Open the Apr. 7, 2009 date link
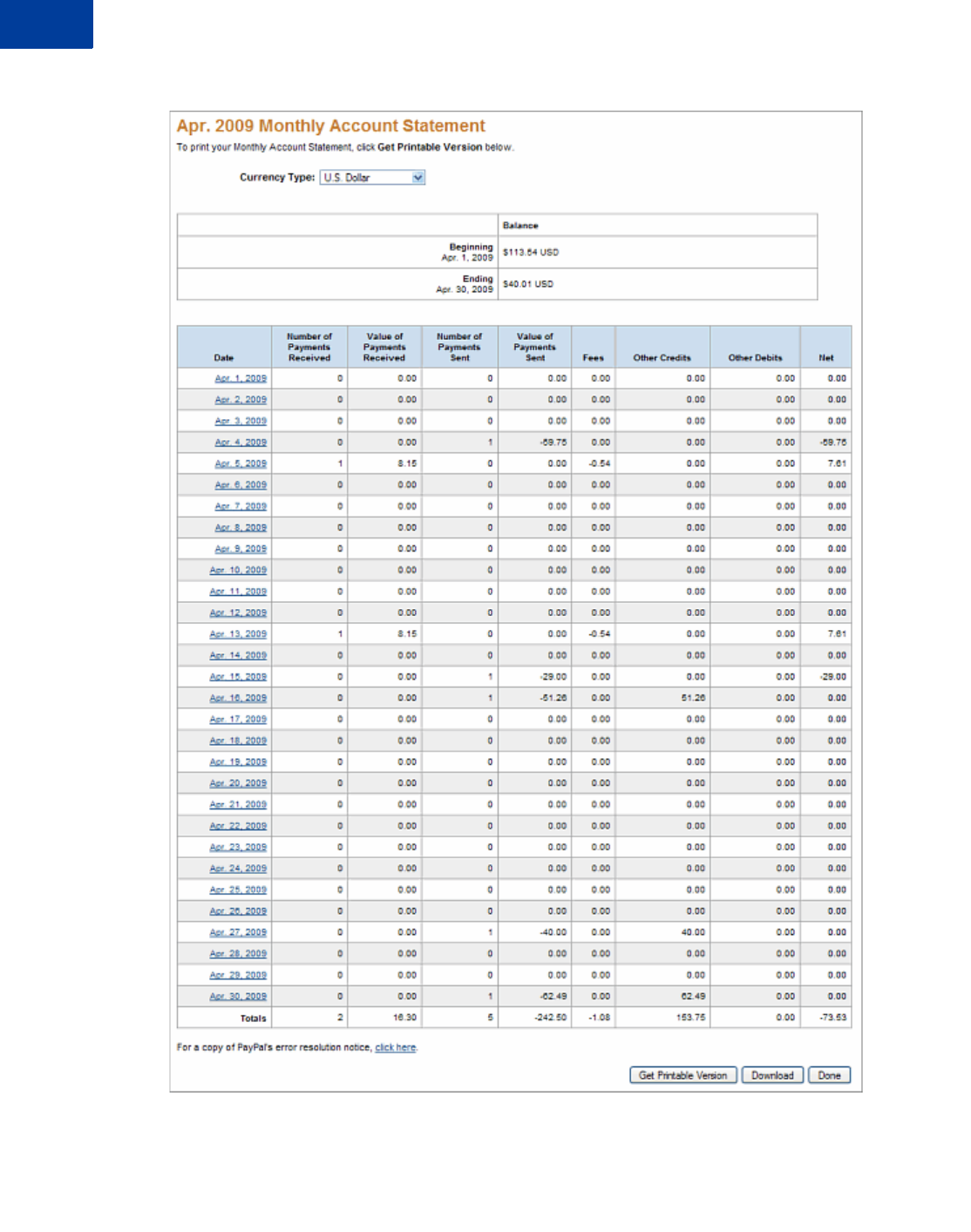 241,507
